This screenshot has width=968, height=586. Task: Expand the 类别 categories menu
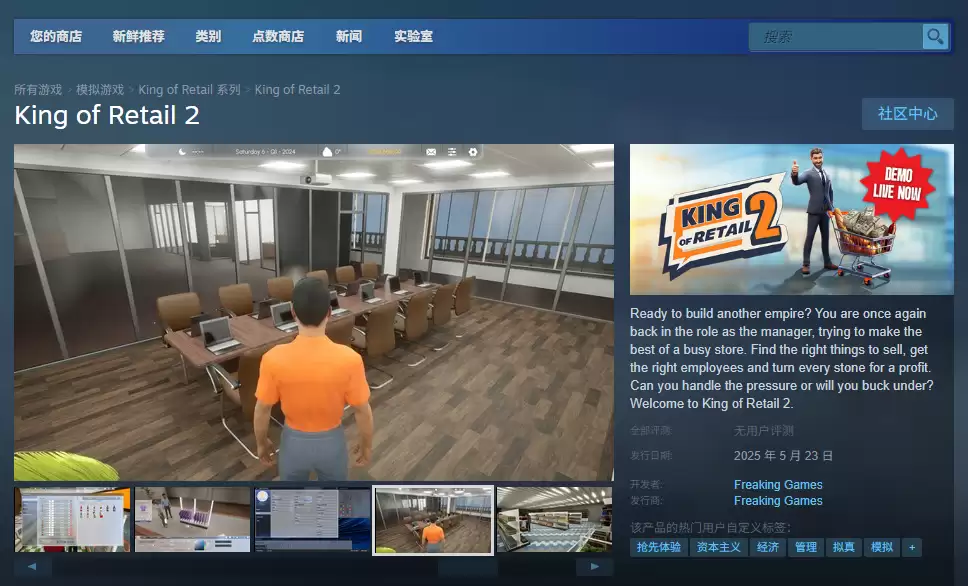[208, 37]
